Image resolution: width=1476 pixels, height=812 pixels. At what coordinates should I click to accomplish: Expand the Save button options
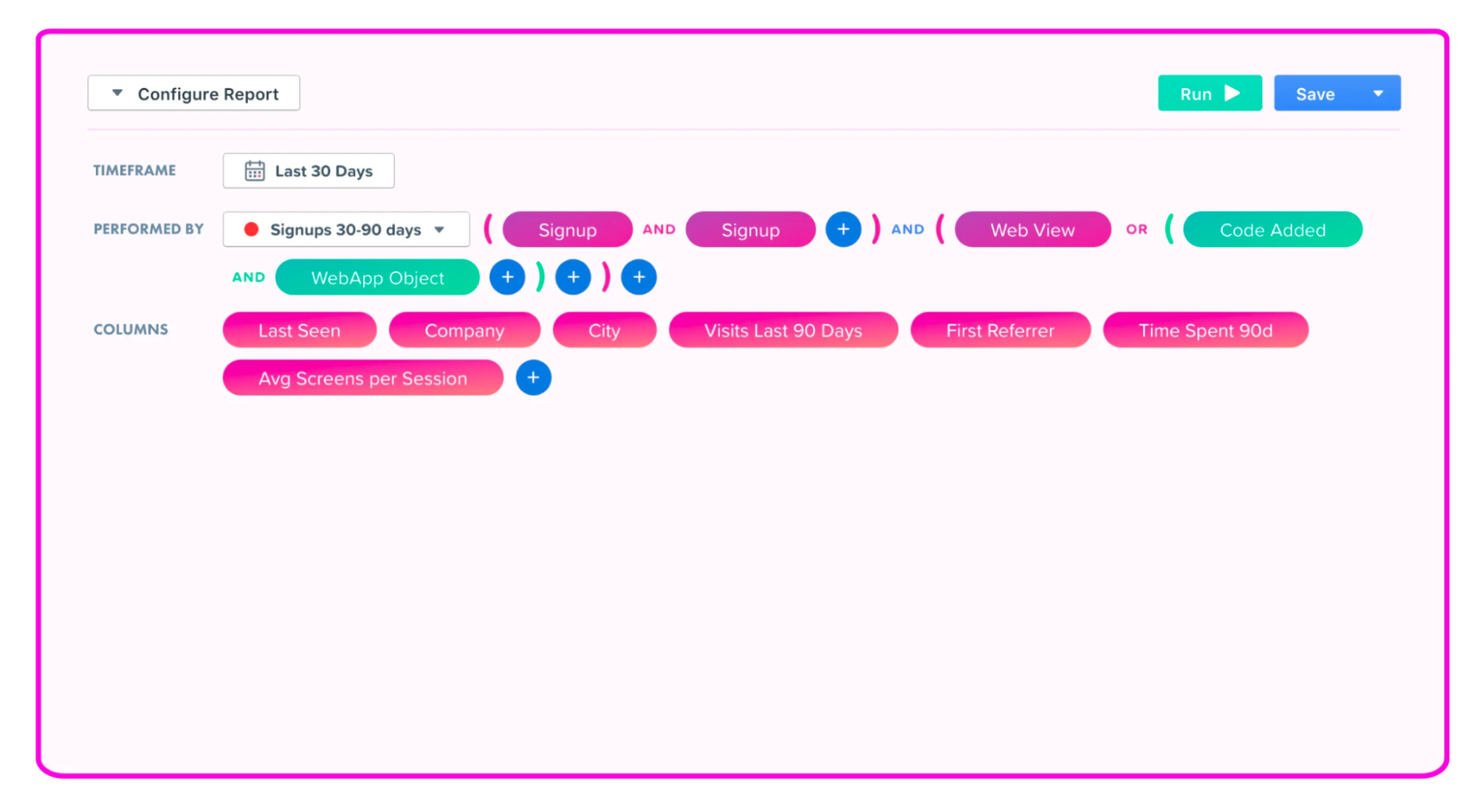coord(1380,93)
